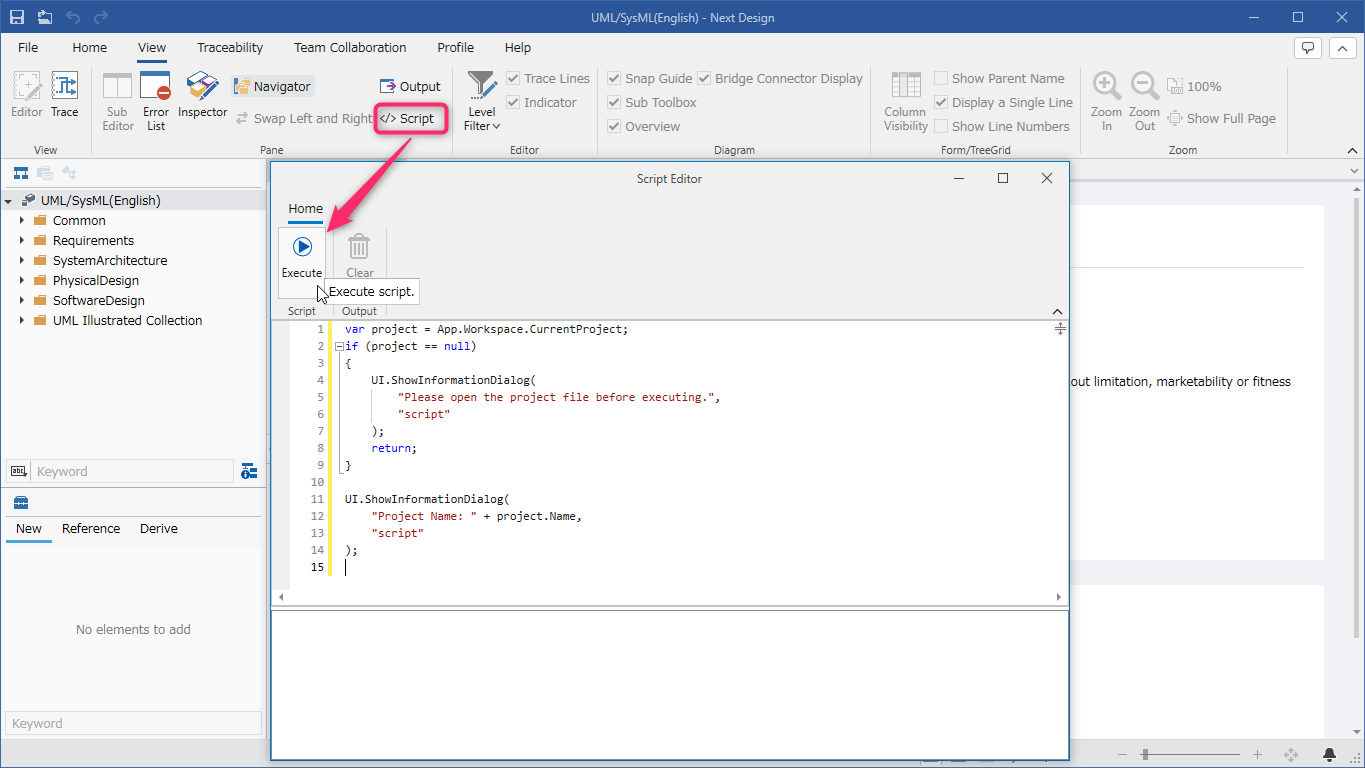Expand the Requirements folder
The image size is (1365, 768).
tap(21, 240)
